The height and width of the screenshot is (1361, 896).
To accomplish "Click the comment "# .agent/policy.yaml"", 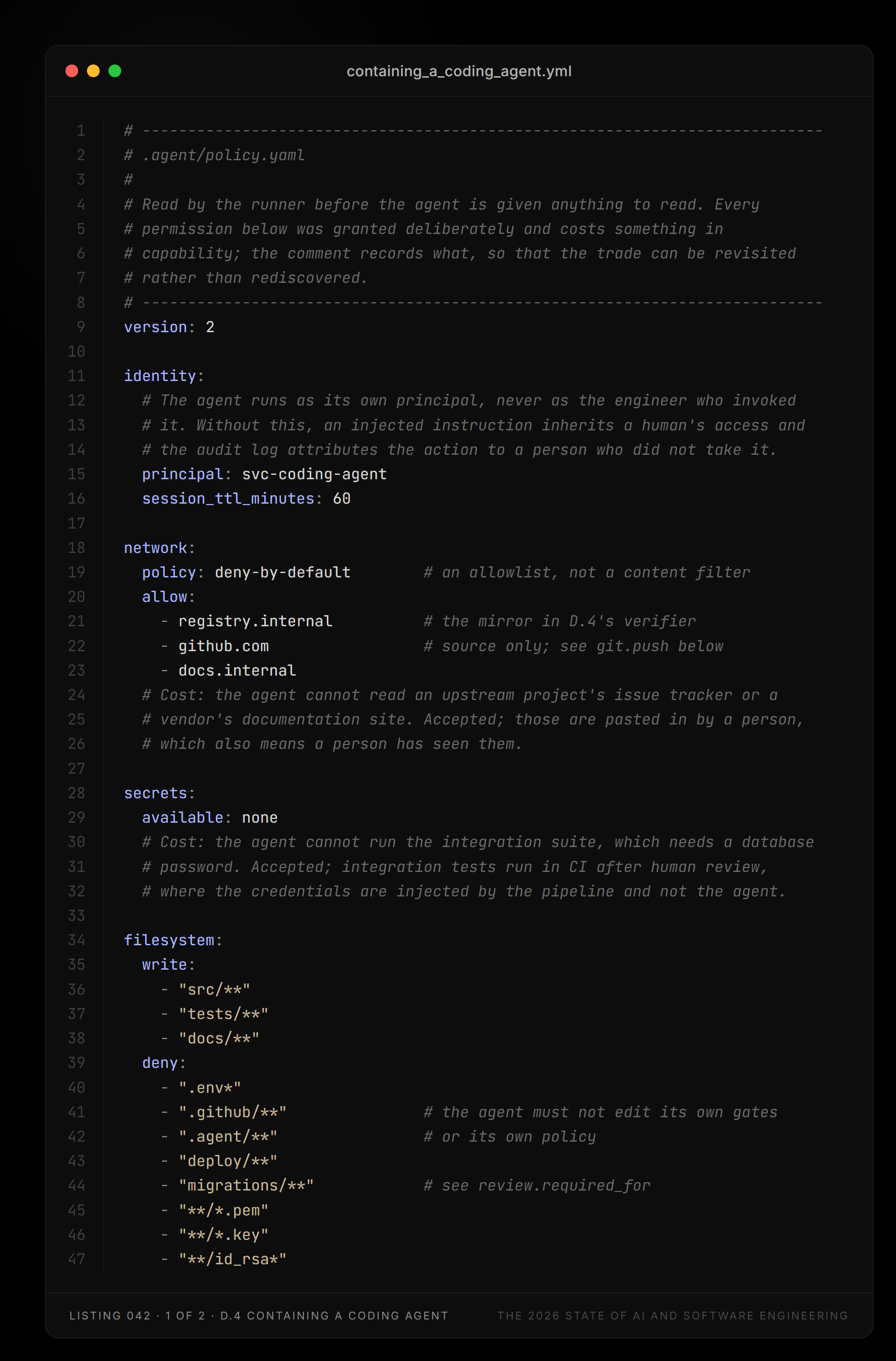I will (214, 155).
